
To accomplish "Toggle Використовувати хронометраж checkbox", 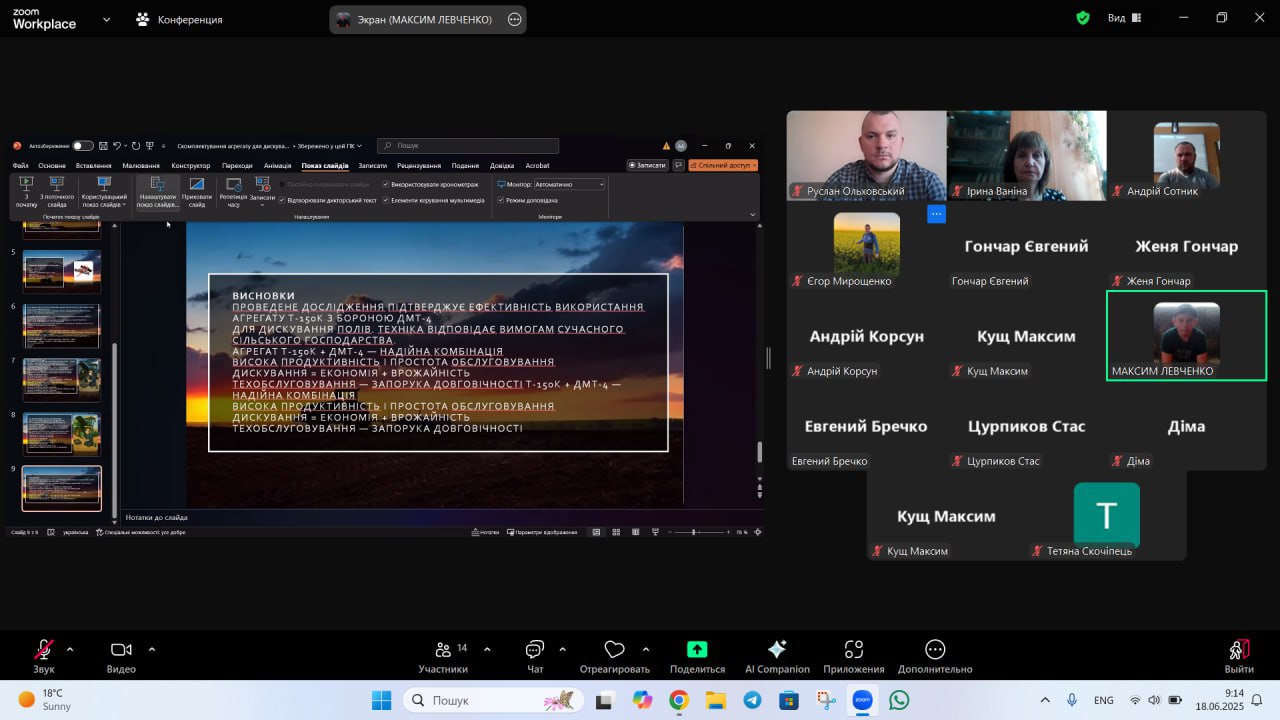I will tap(386, 184).
